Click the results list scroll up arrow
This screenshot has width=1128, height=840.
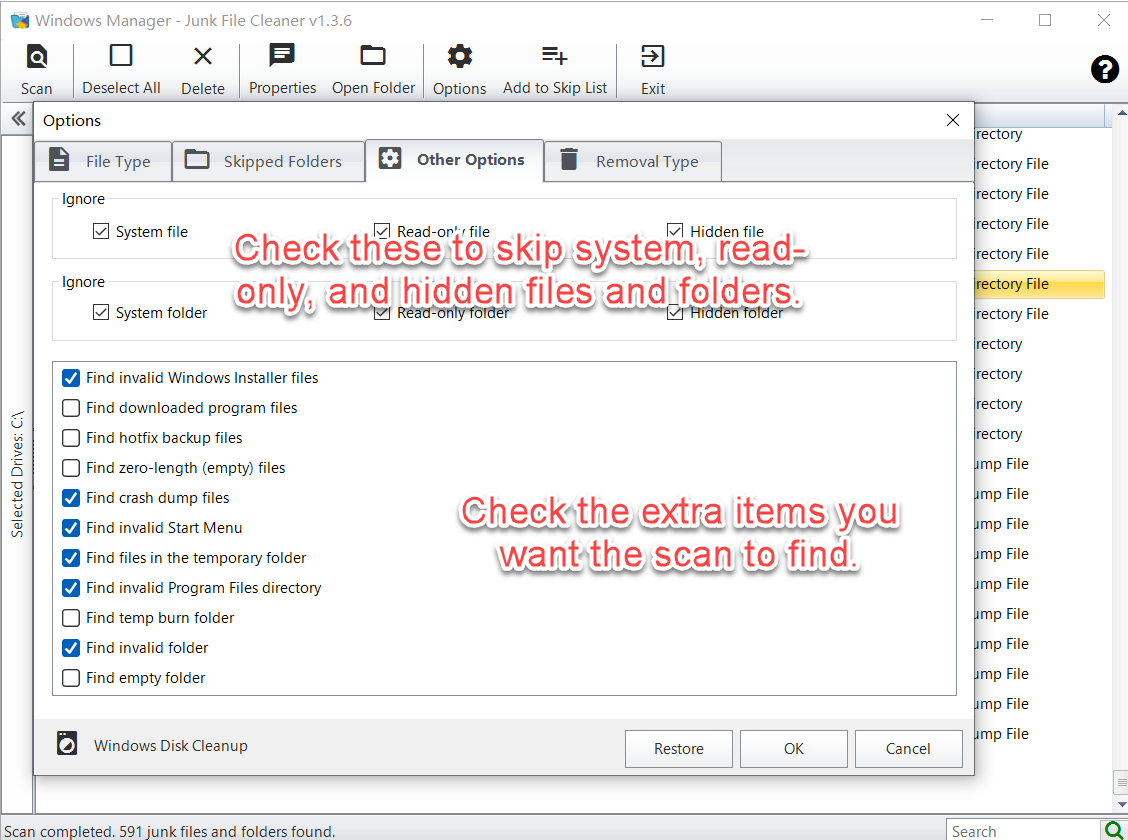1121,113
